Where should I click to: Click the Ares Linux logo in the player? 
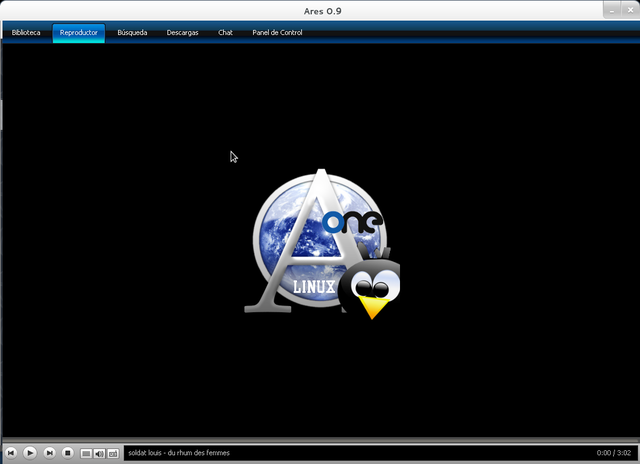point(322,244)
